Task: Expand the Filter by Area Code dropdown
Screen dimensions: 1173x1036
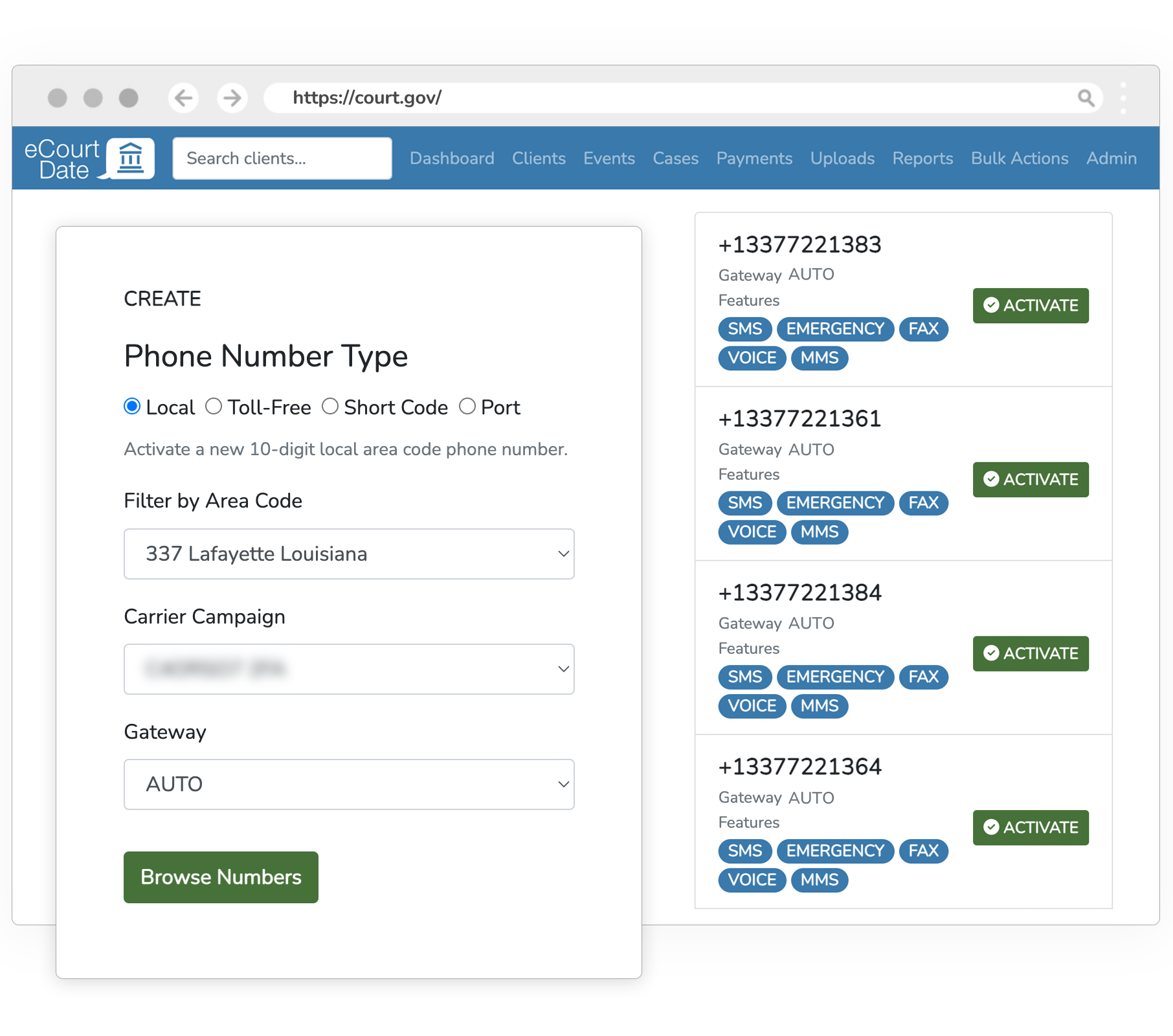Action: [x=349, y=554]
